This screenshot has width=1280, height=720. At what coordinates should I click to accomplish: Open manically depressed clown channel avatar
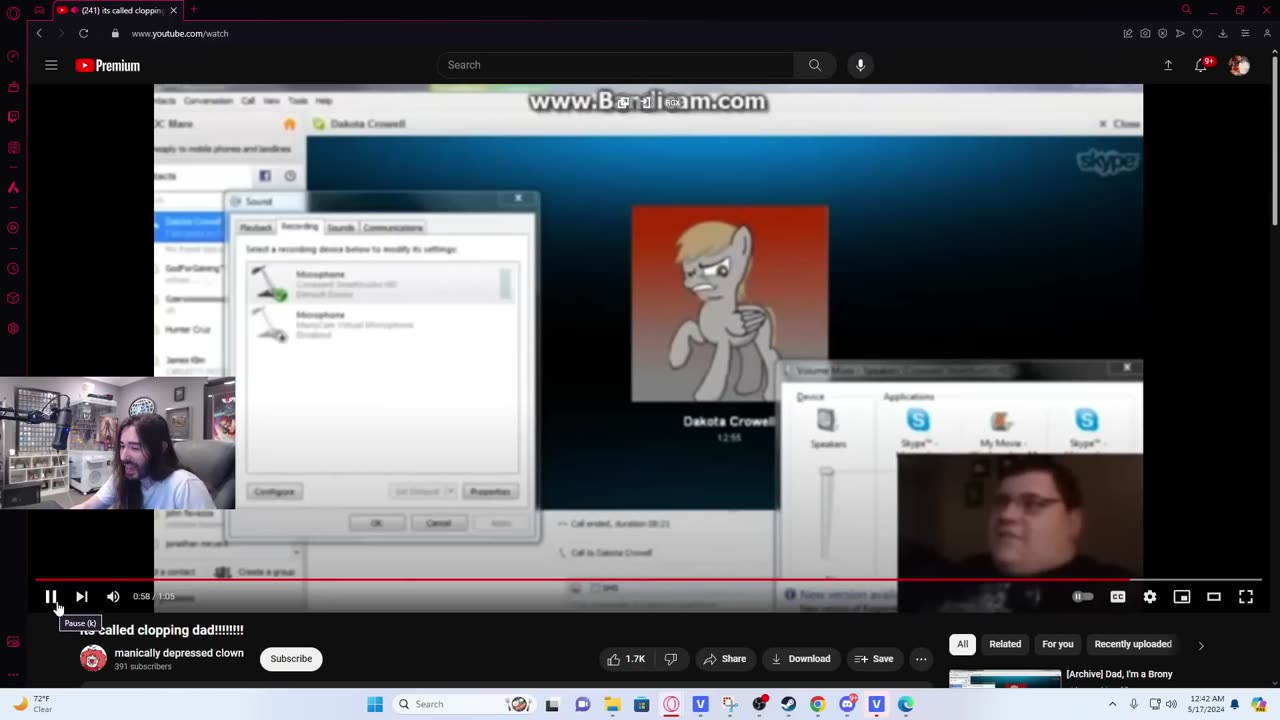(x=93, y=658)
